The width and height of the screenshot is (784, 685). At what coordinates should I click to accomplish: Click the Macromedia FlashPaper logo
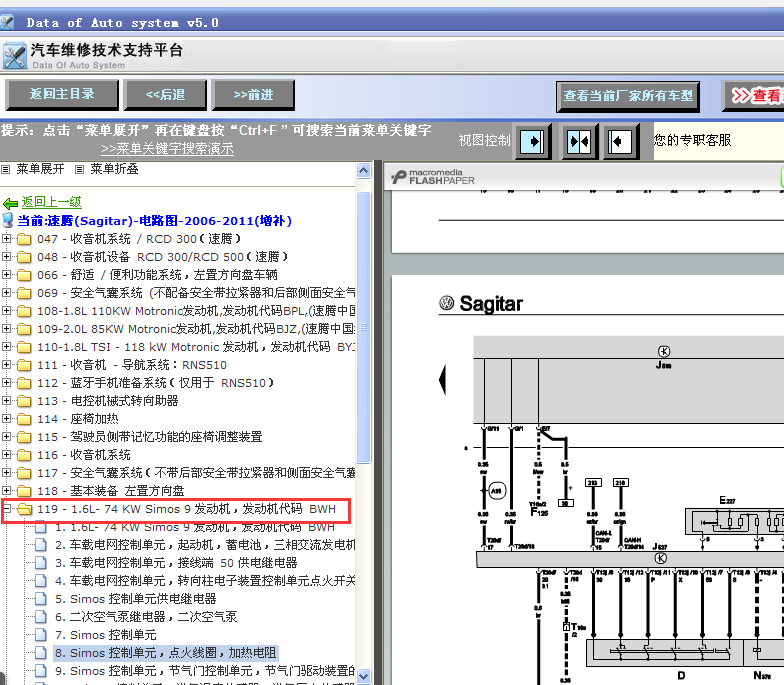pos(433,178)
